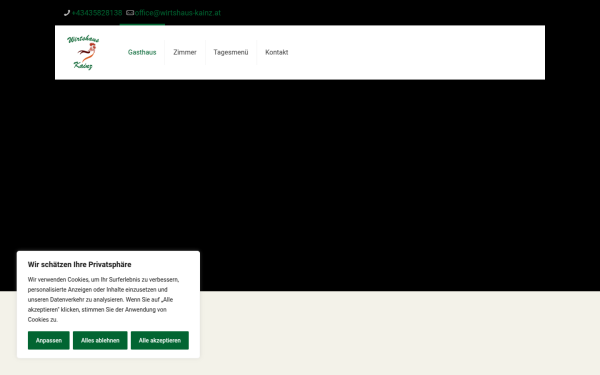The height and width of the screenshot is (375, 600).
Task: Select the Tagesmenü nav item
Action: [231, 52]
